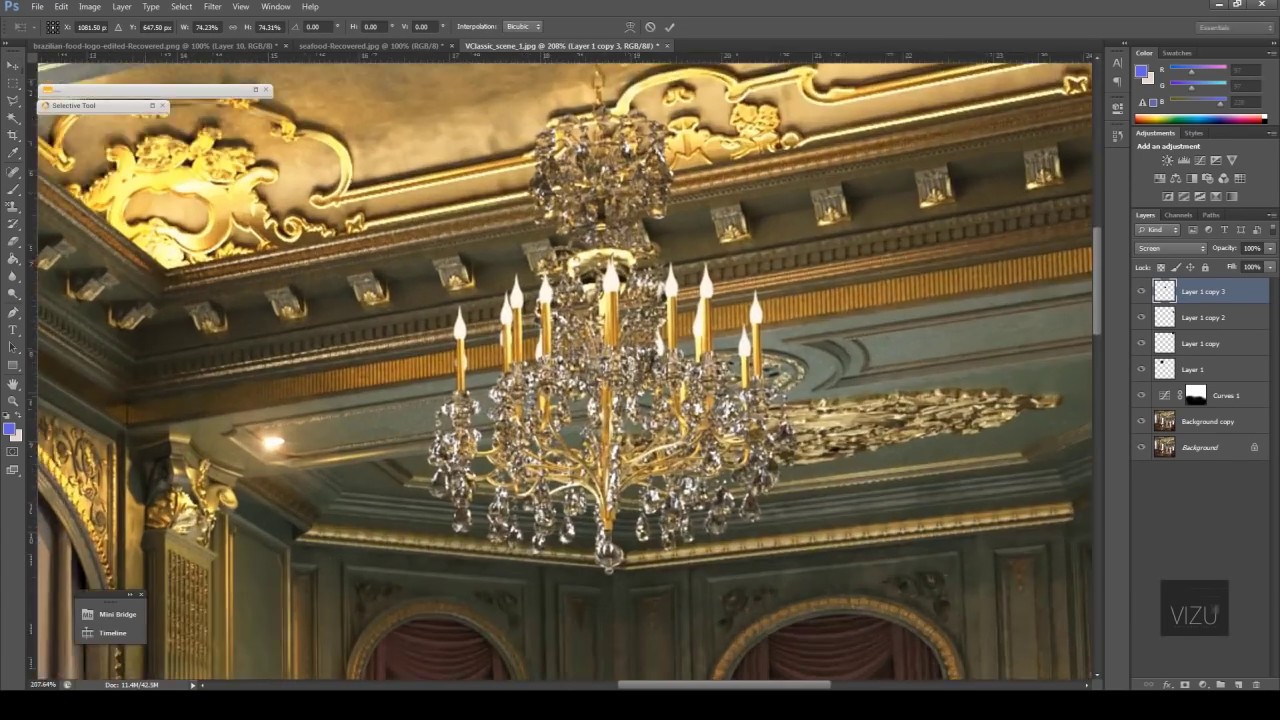This screenshot has width=1280, height=720.
Task: Cancel the transform in options bar
Action: [650, 27]
